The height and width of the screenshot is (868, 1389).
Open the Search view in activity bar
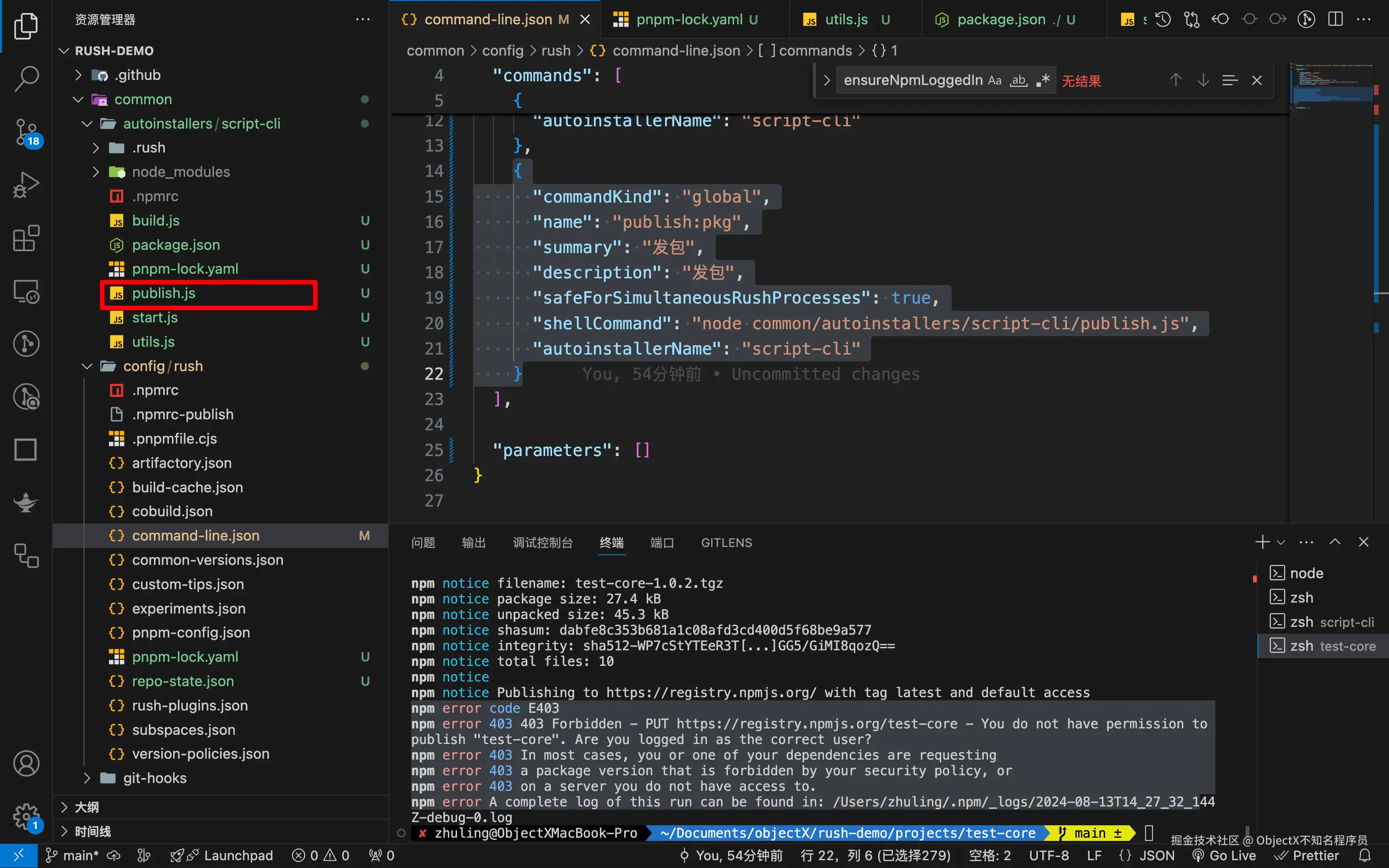pyautogui.click(x=26, y=78)
